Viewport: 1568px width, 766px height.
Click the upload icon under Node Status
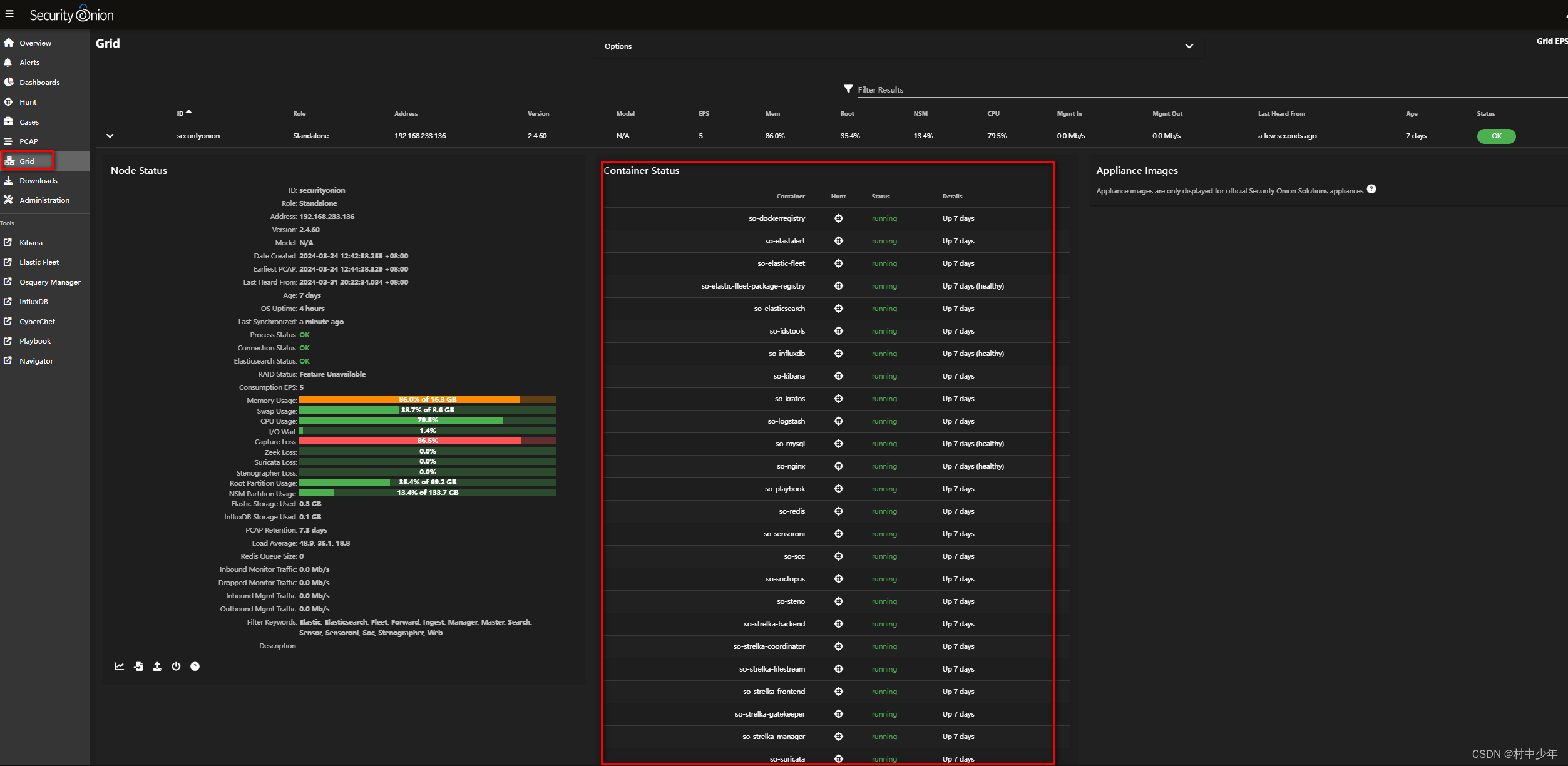pos(157,666)
